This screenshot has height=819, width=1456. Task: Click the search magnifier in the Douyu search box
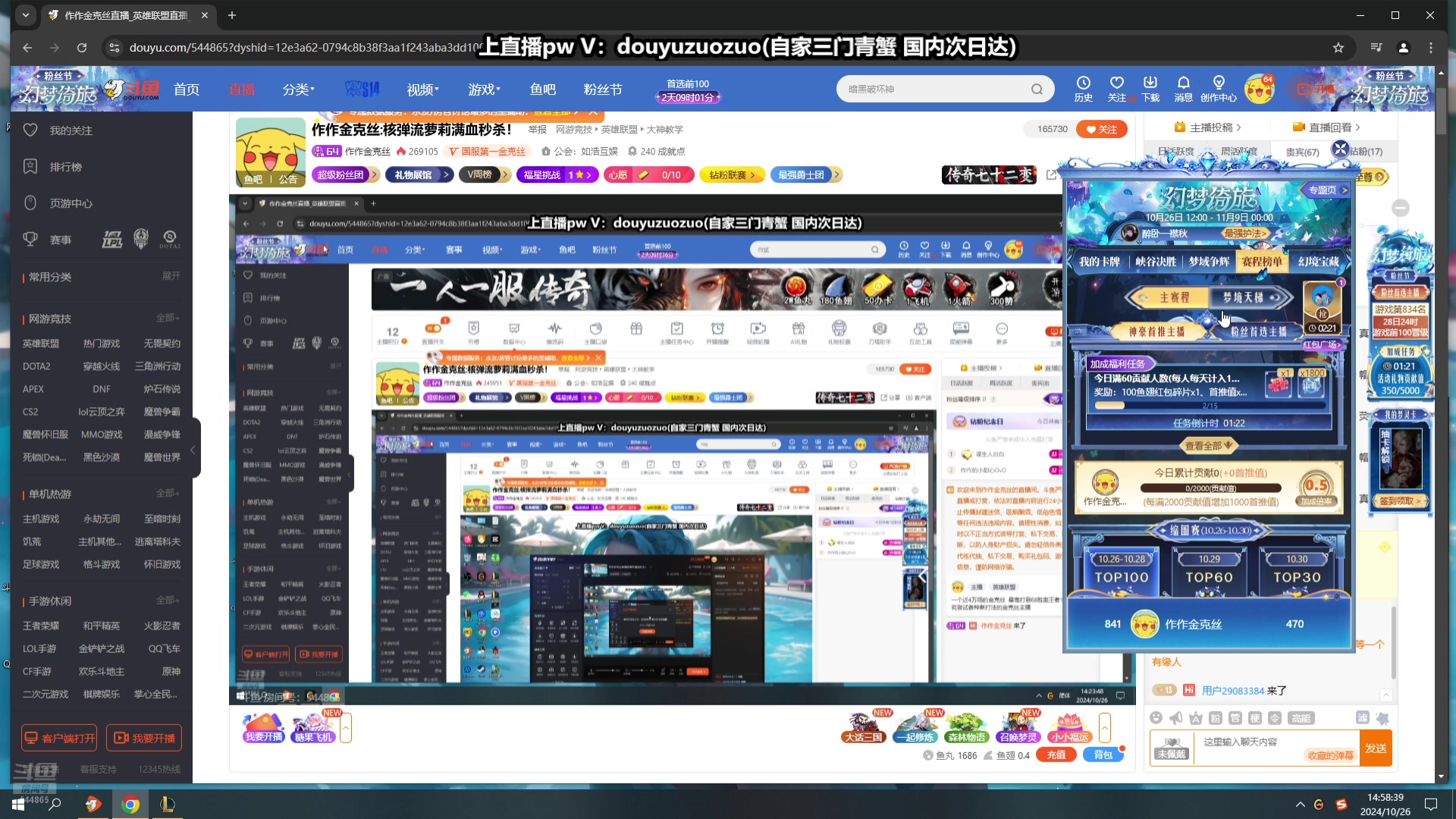(1037, 89)
